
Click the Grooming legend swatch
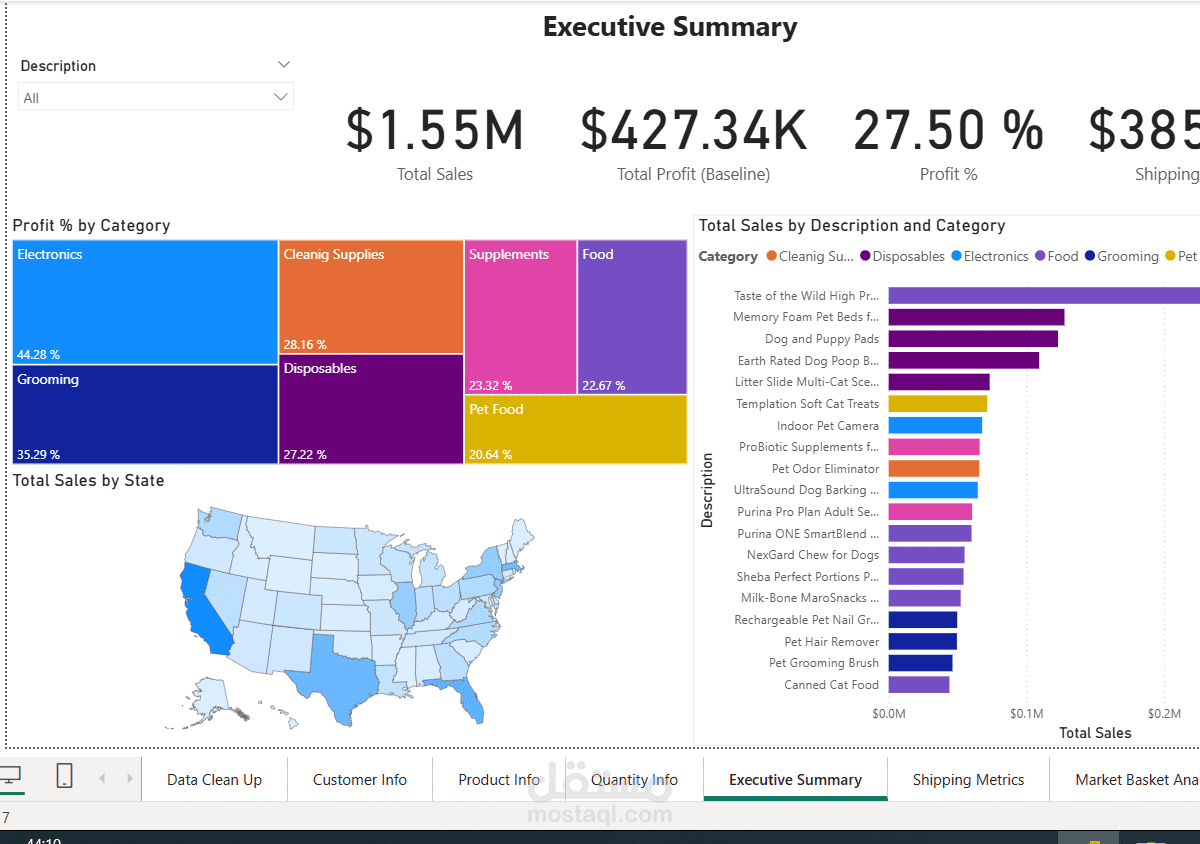pos(1090,256)
